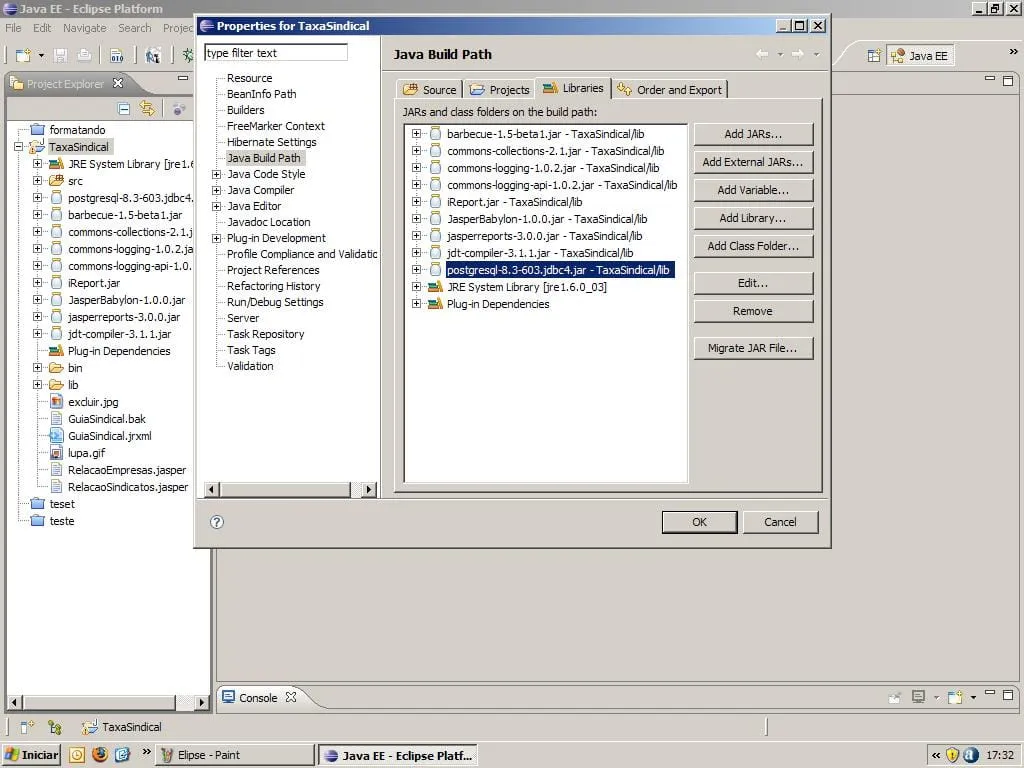Click the Save icon in the toolbar
The width and height of the screenshot is (1024, 768).
[x=61, y=56]
